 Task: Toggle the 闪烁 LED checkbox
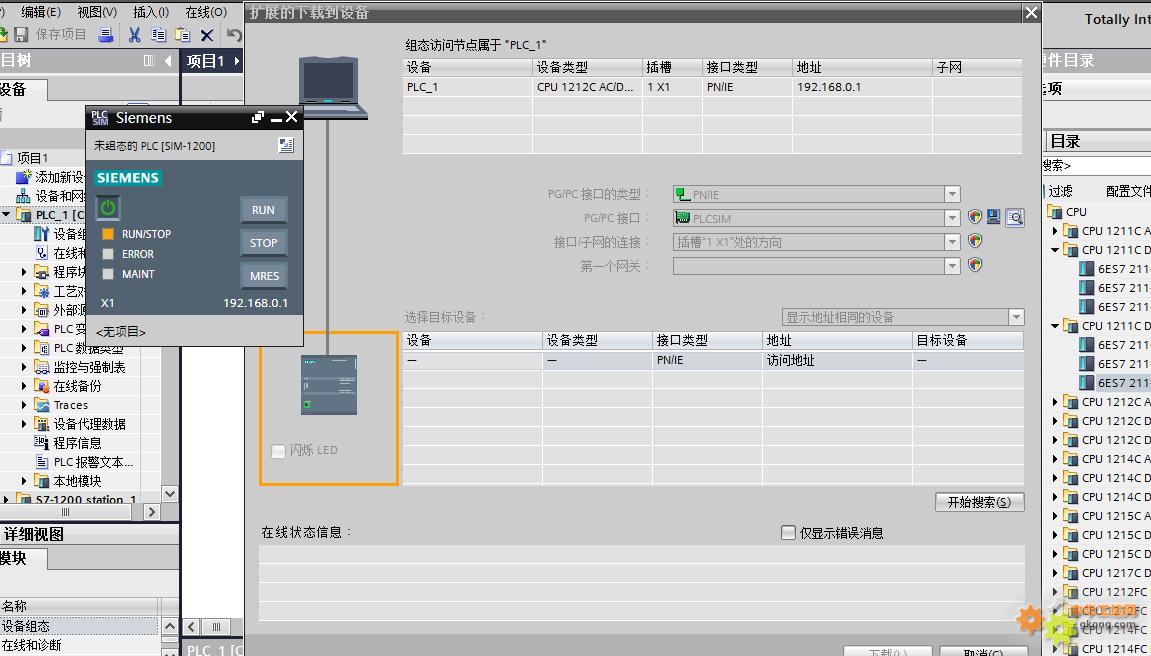279,451
